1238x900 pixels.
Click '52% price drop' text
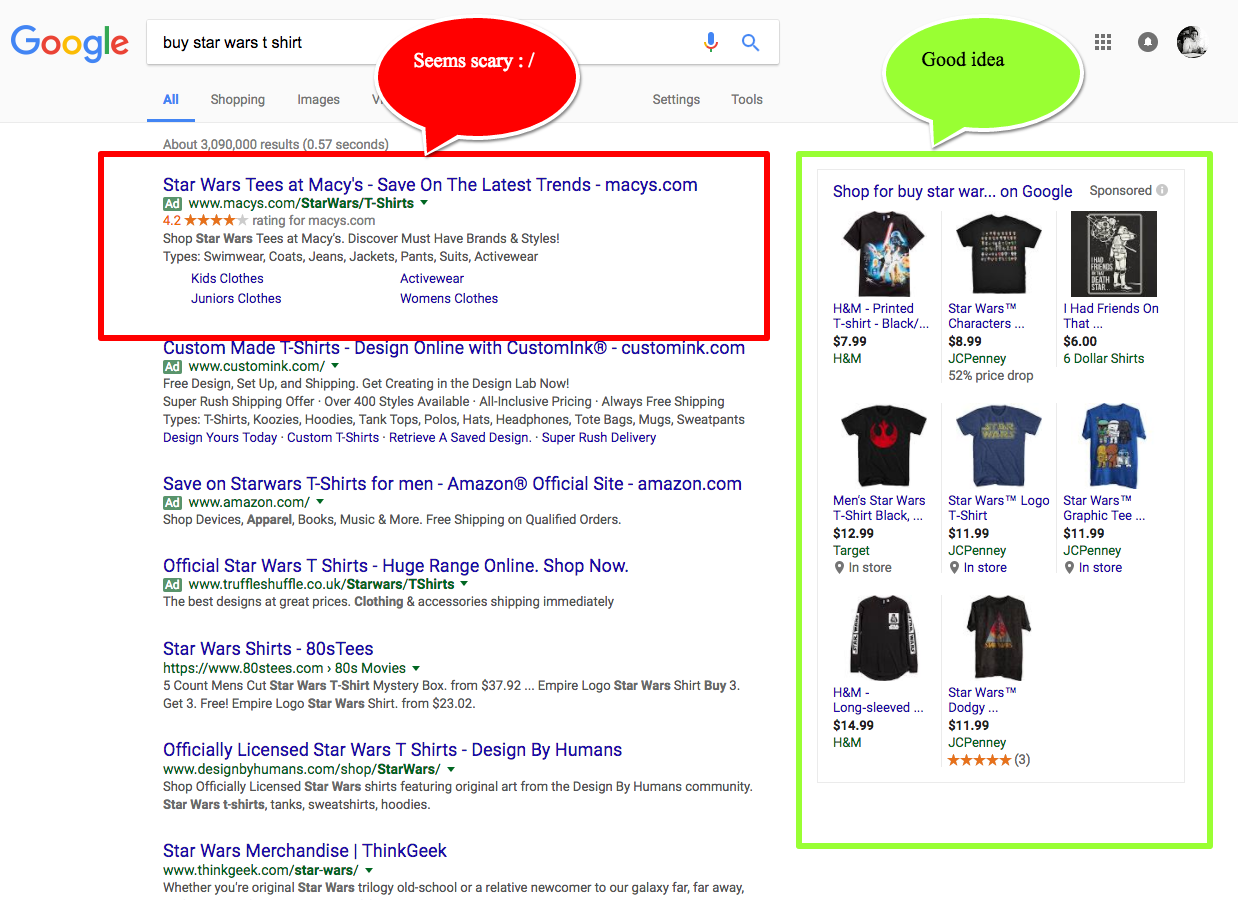(x=991, y=376)
